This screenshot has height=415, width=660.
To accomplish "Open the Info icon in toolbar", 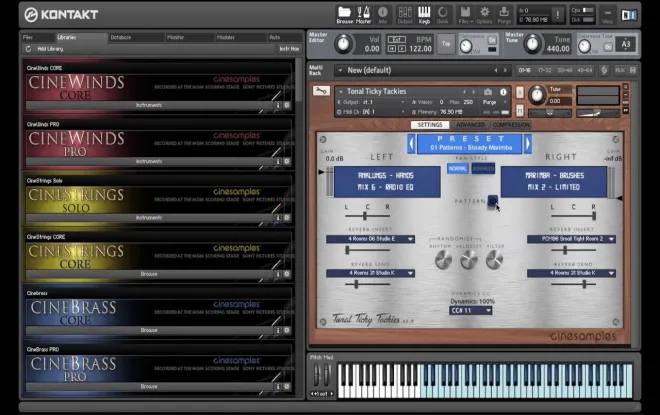I will coord(383,15).
